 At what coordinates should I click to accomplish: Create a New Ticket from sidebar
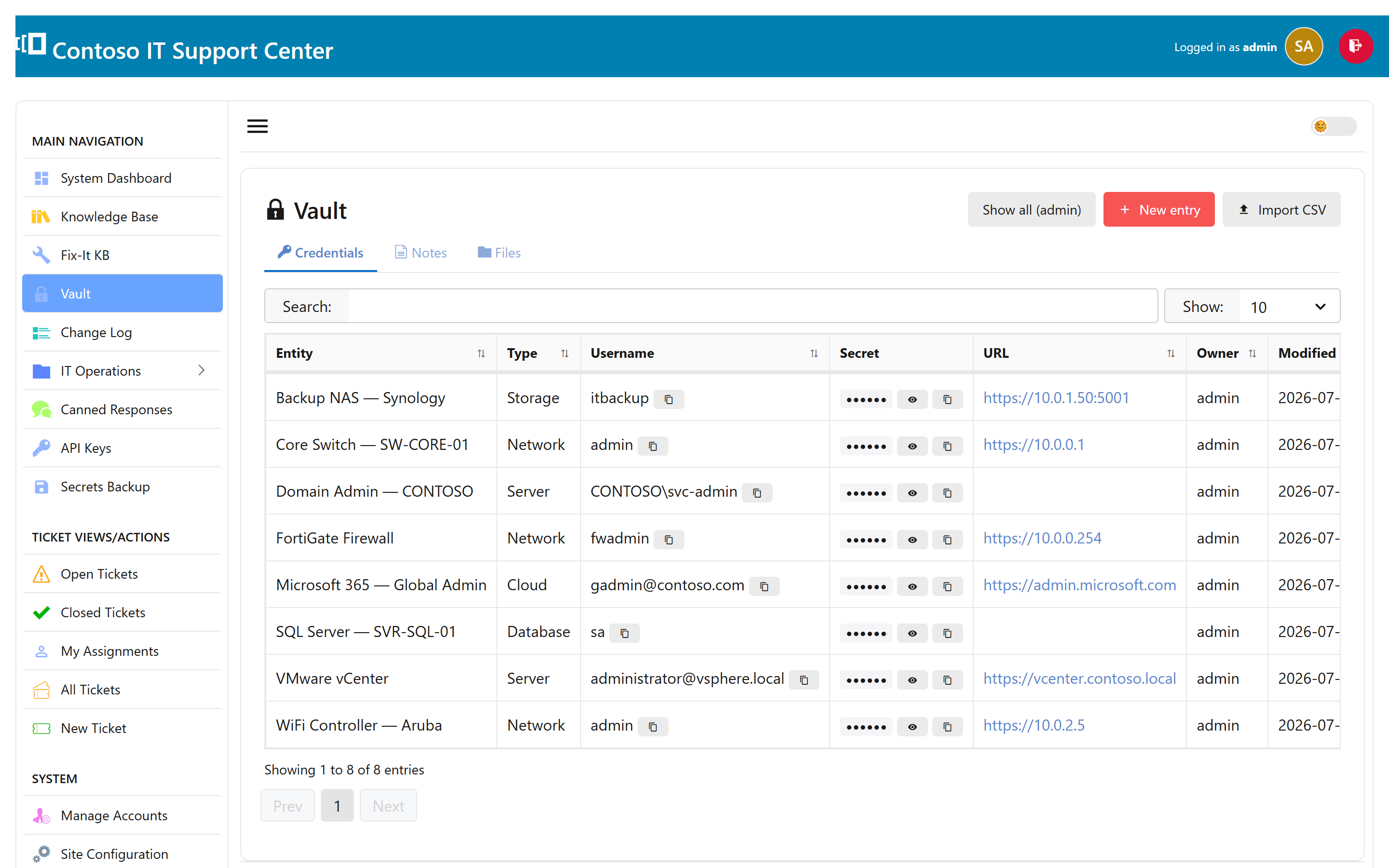[122, 728]
